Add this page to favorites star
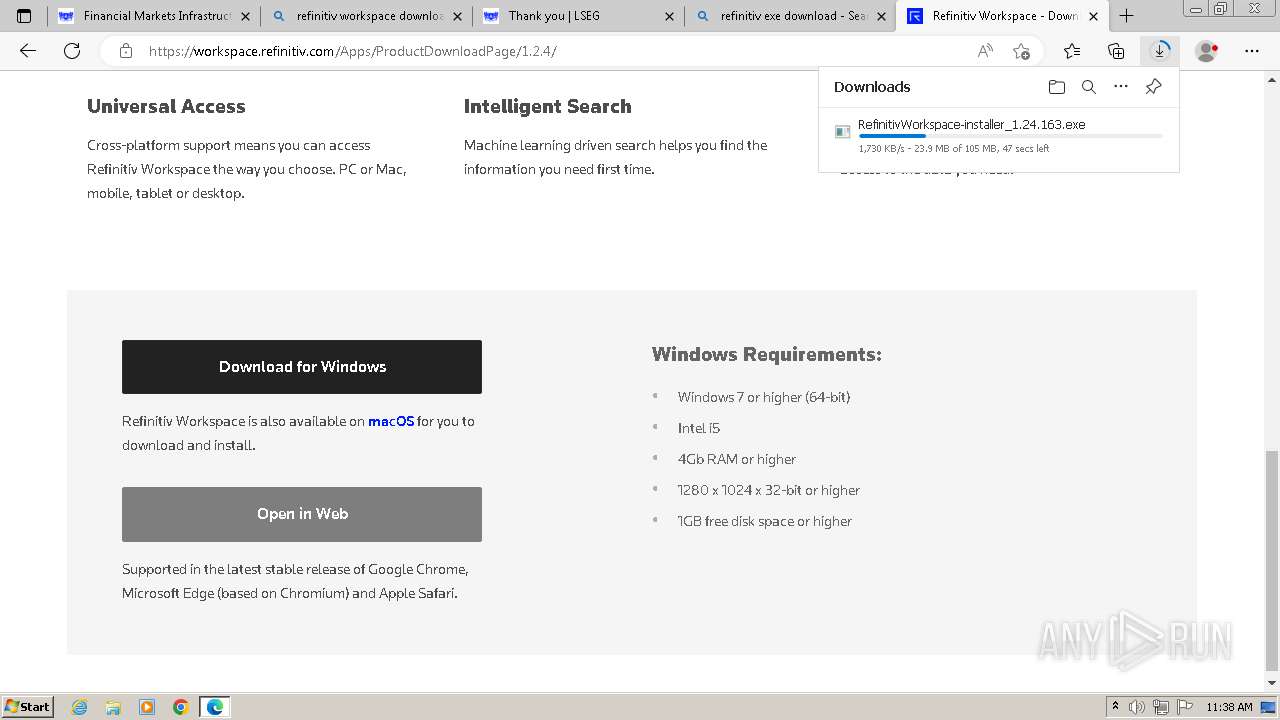The image size is (1280, 720). pyautogui.click(x=1021, y=51)
